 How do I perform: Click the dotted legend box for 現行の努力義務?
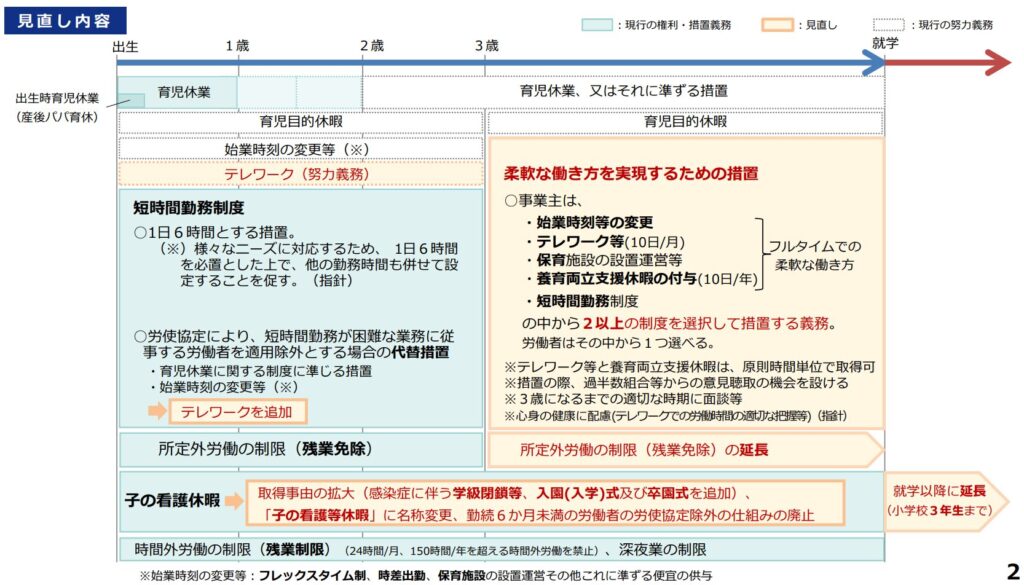(x=888, y=24)
